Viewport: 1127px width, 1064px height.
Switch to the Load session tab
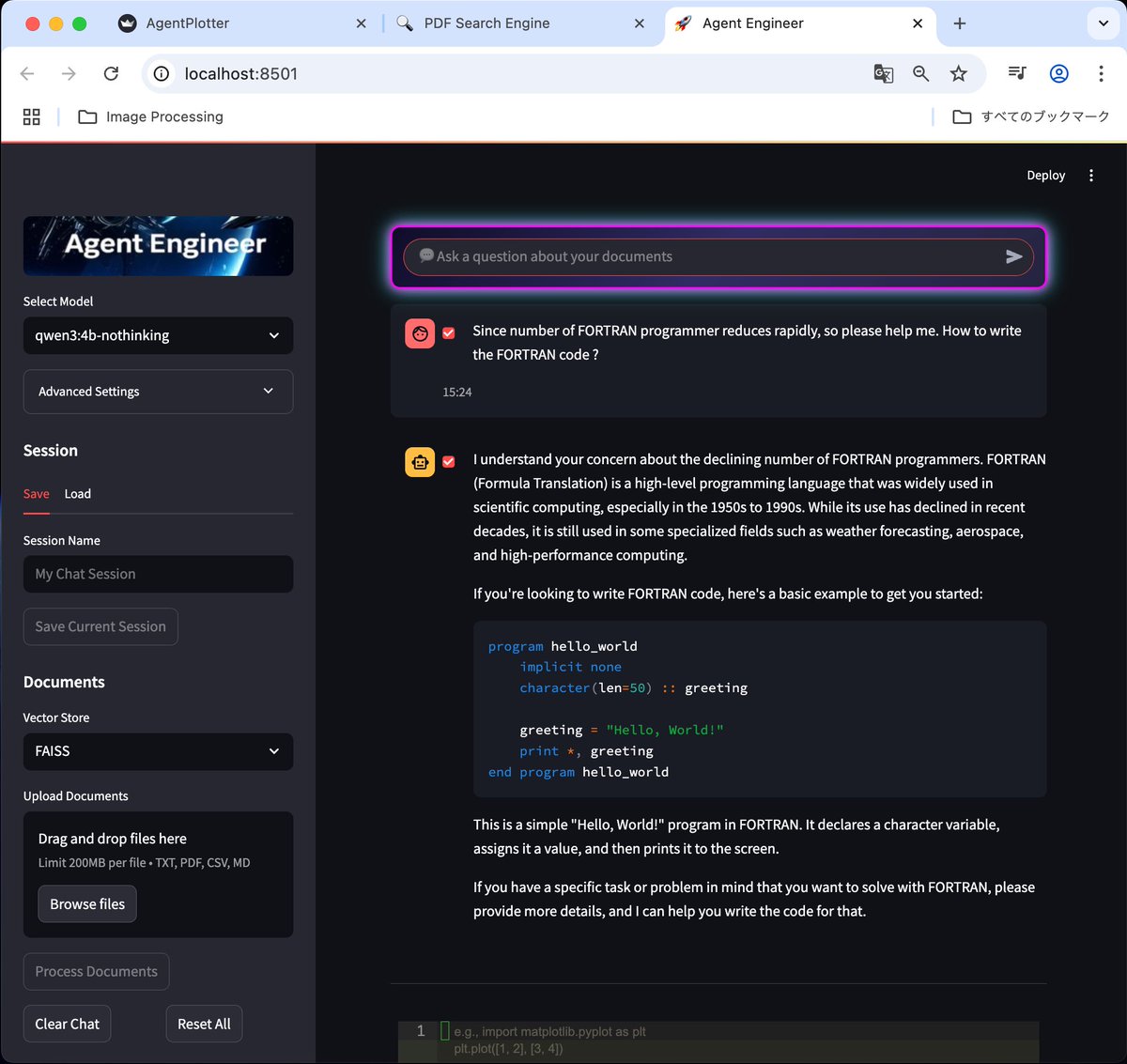[78, 494]
